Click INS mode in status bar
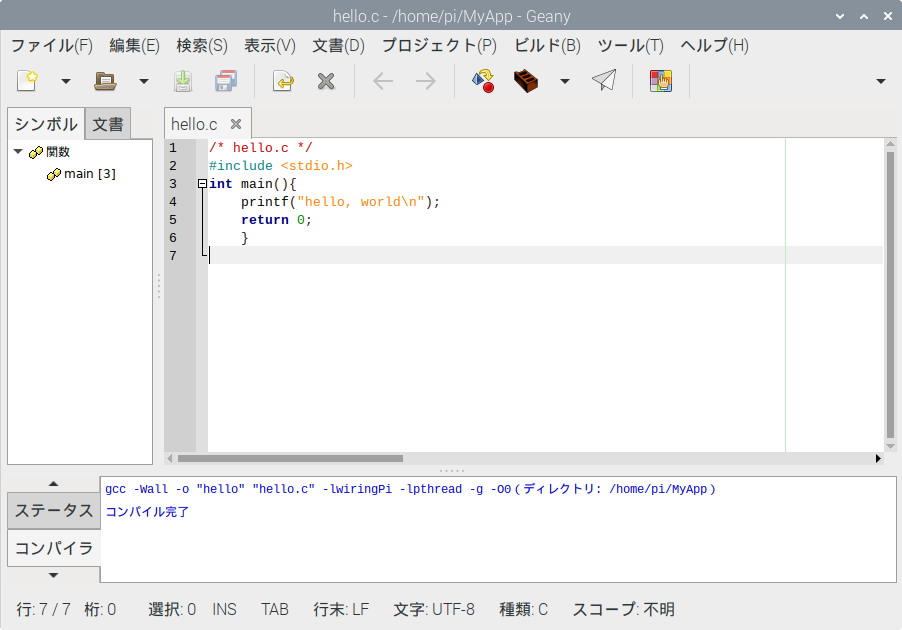The image size is (902, 630). (224, 609)
